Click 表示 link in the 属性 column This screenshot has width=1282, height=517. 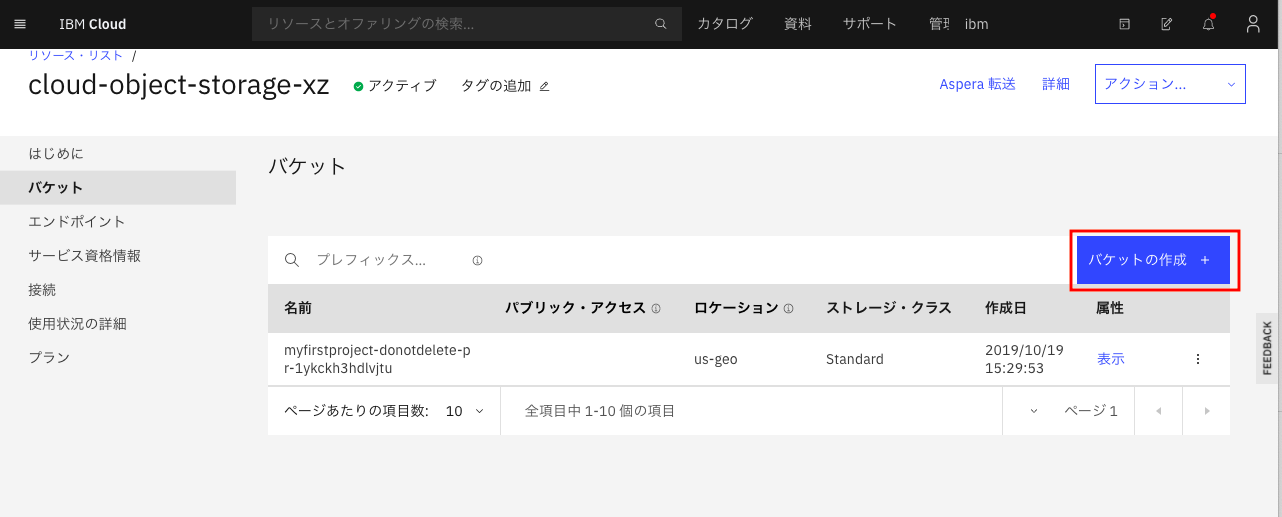pyautogui.click(x=1111, y=359)
